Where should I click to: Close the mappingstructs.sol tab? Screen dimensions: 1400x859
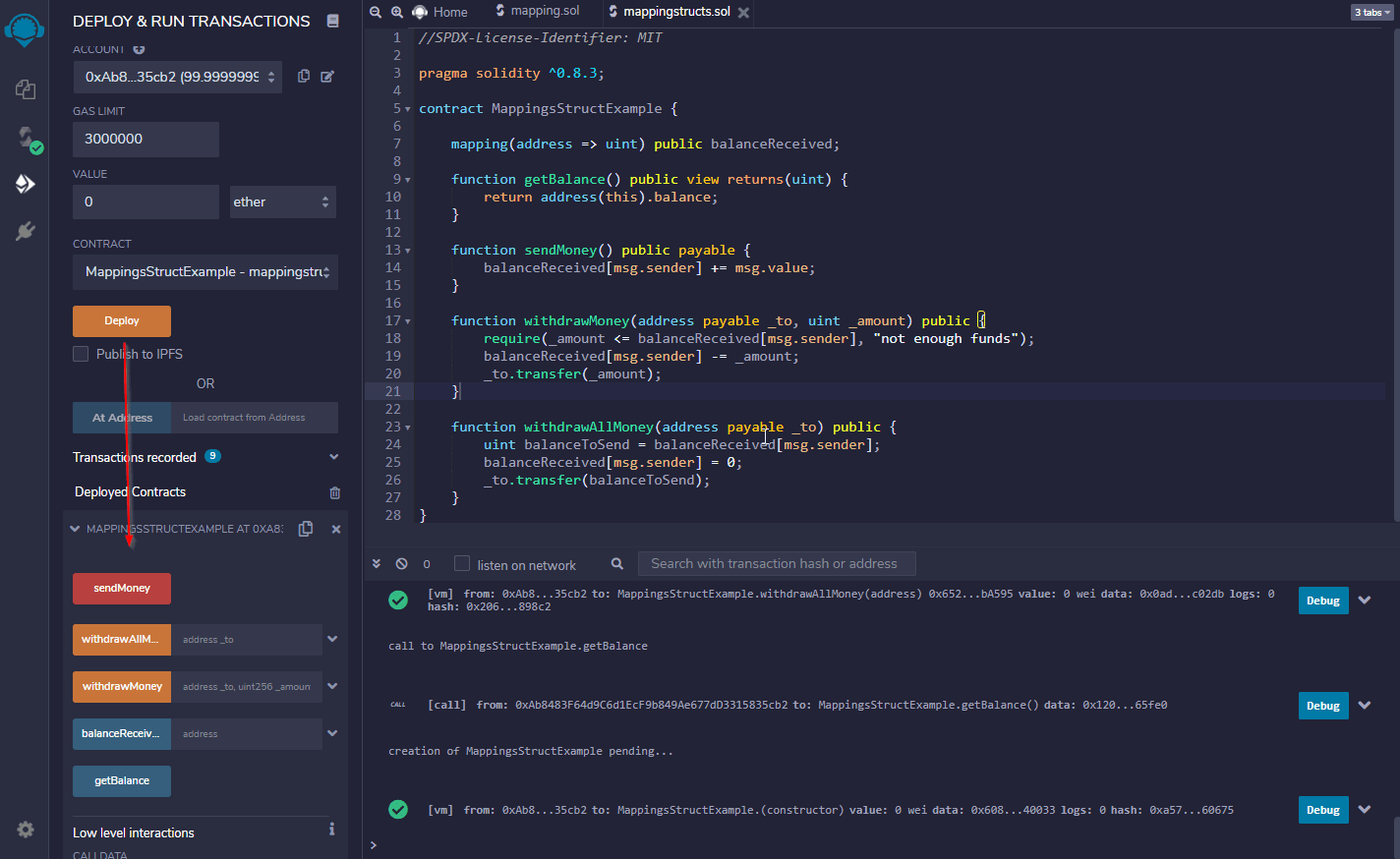click(743, 13)
